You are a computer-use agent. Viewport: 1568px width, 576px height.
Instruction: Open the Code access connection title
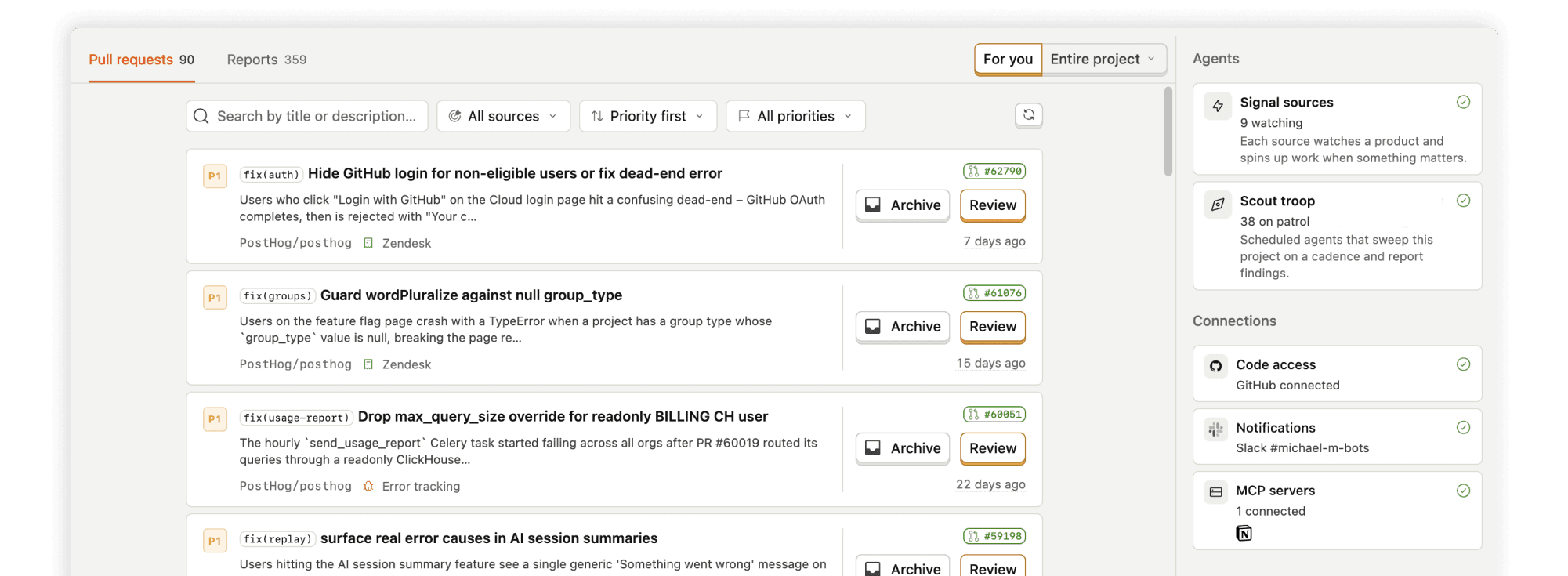coord(1276,365)
